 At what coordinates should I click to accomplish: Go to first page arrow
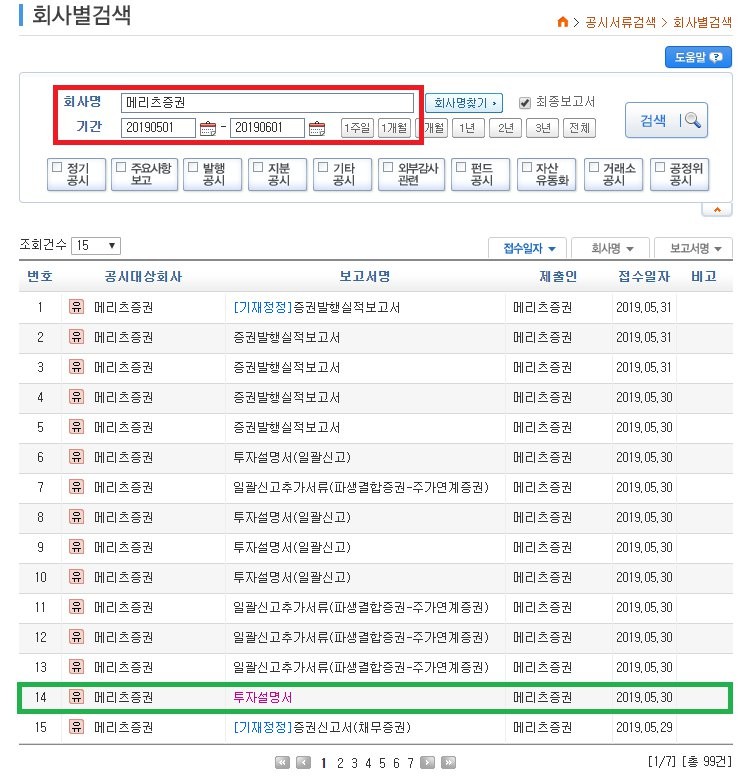pyautogui.click(x=282, y=763)
